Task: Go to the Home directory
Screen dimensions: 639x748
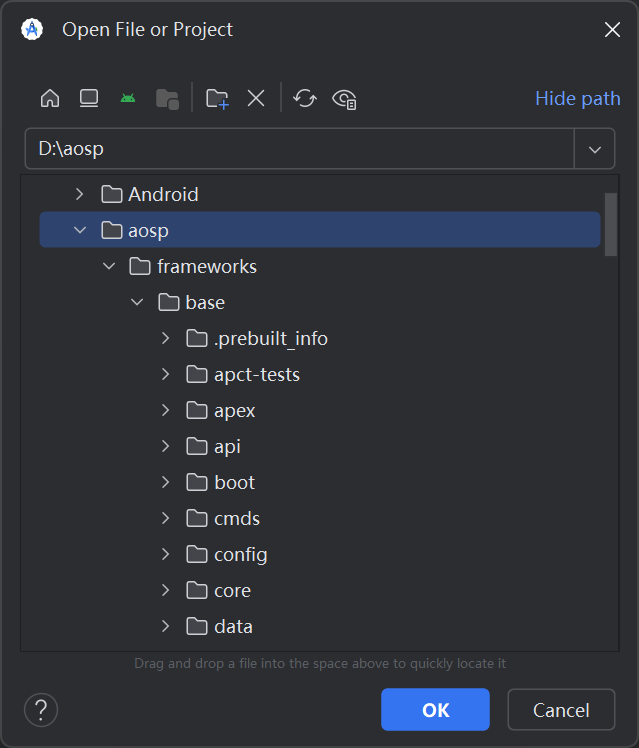Action: pyautogui.click(x=50, y=99)
